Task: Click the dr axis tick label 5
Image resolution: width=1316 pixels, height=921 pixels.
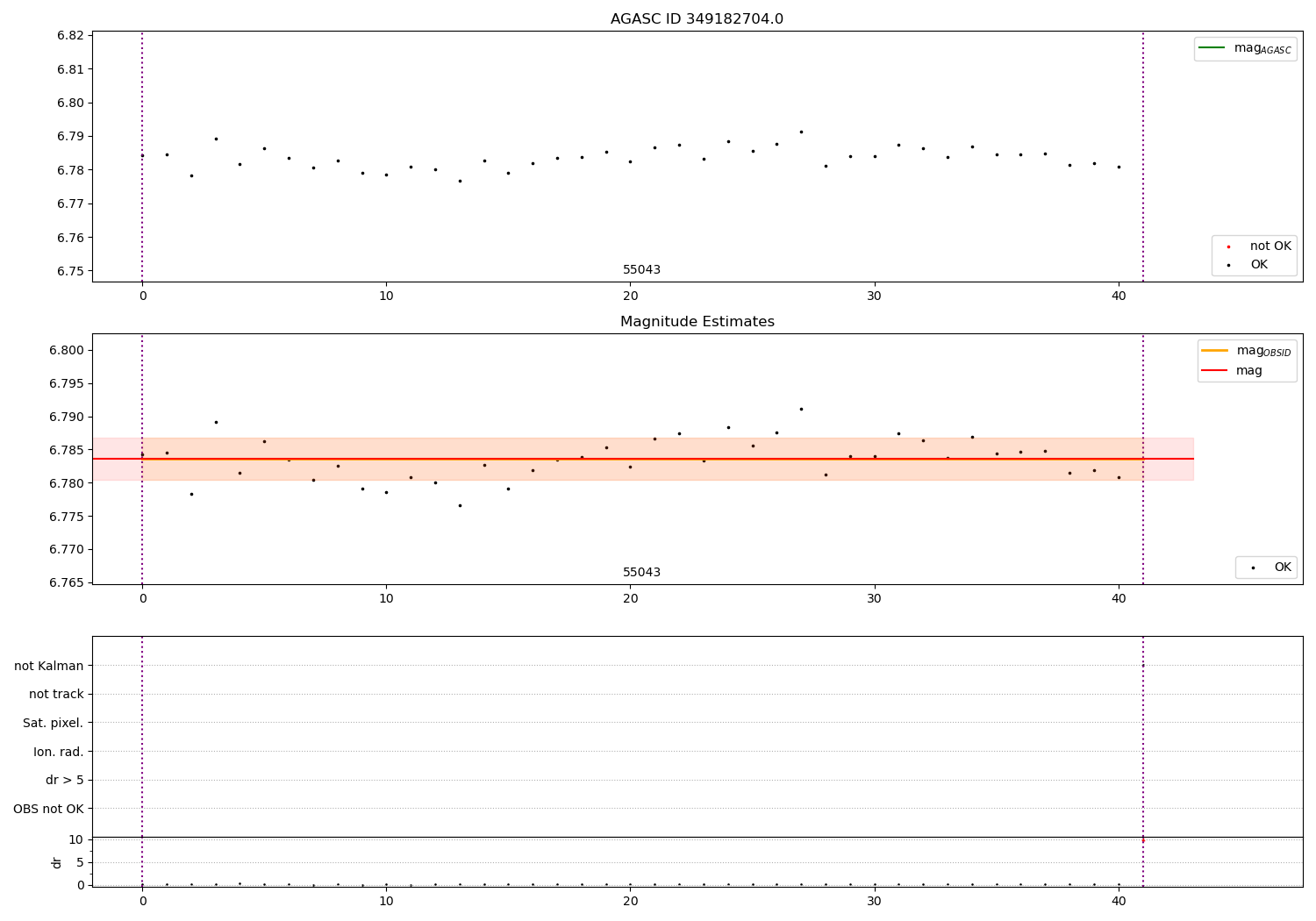Action: [80, 862]
